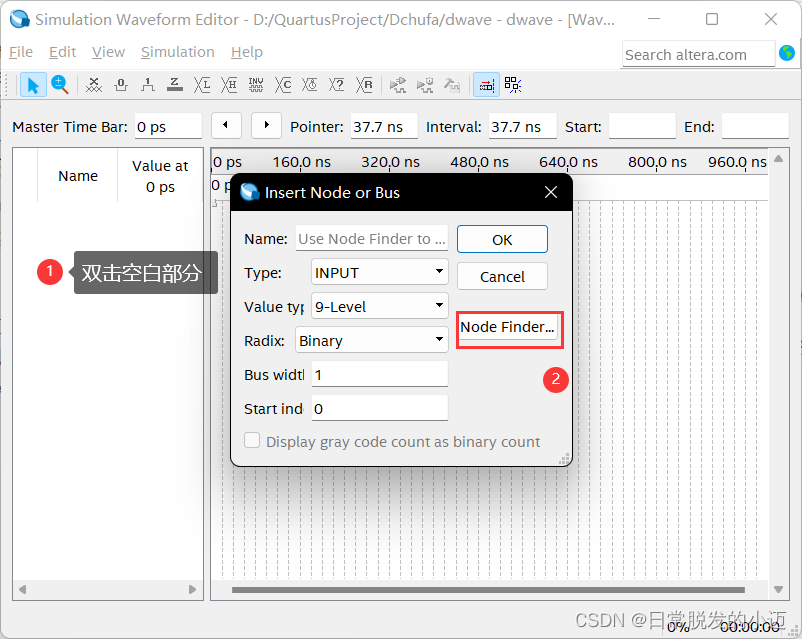802x639 pixels.
Task: Click the End time field
Action: 755,126
